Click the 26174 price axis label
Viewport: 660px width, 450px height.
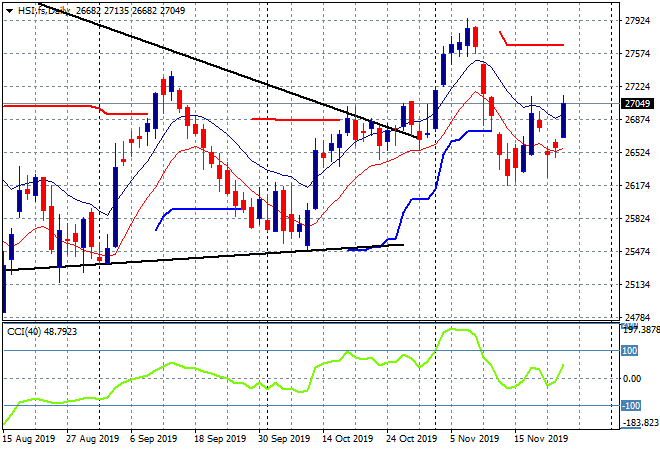(x=637, y=186)
